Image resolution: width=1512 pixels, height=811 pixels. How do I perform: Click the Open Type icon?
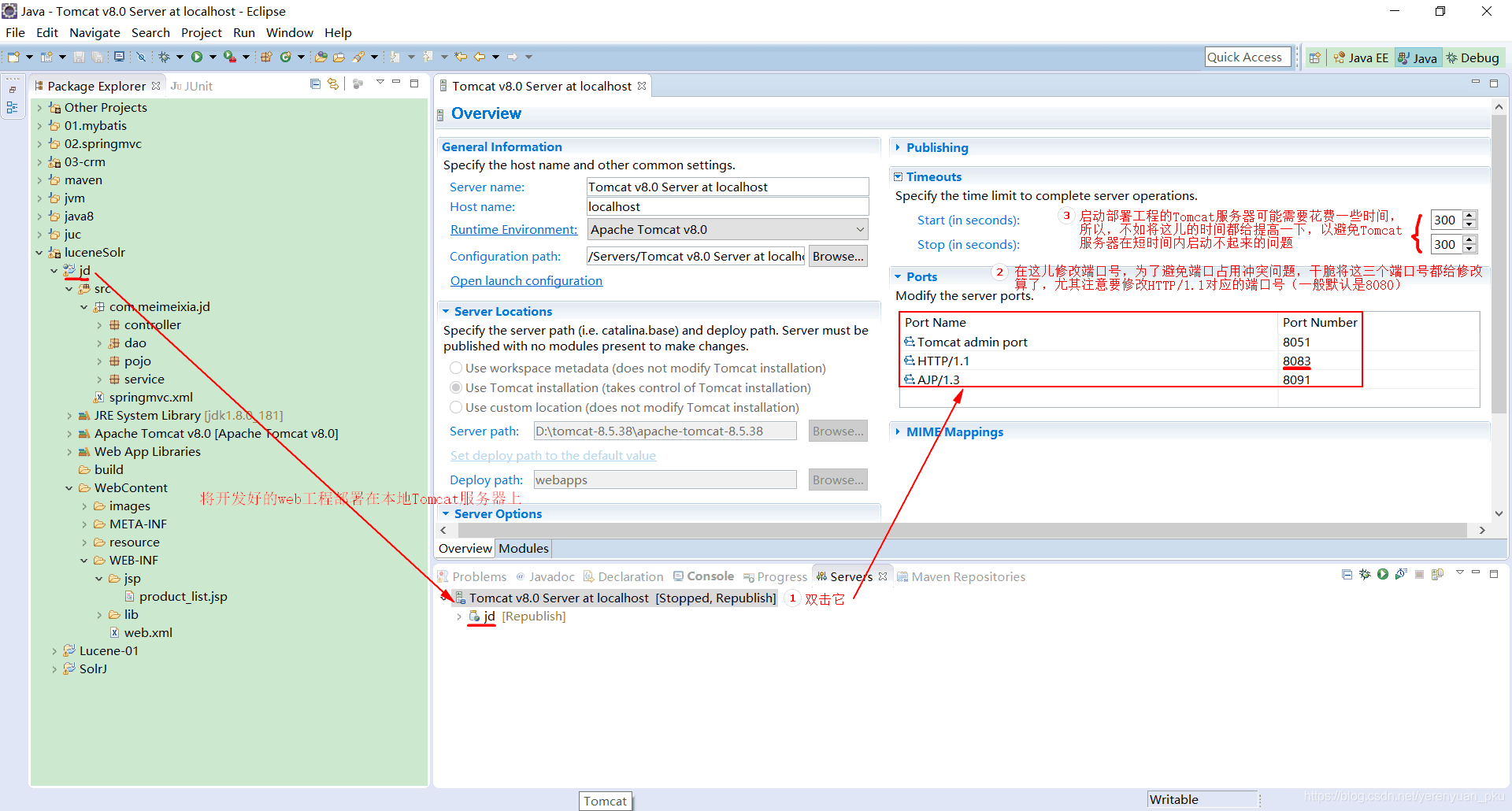321,57
